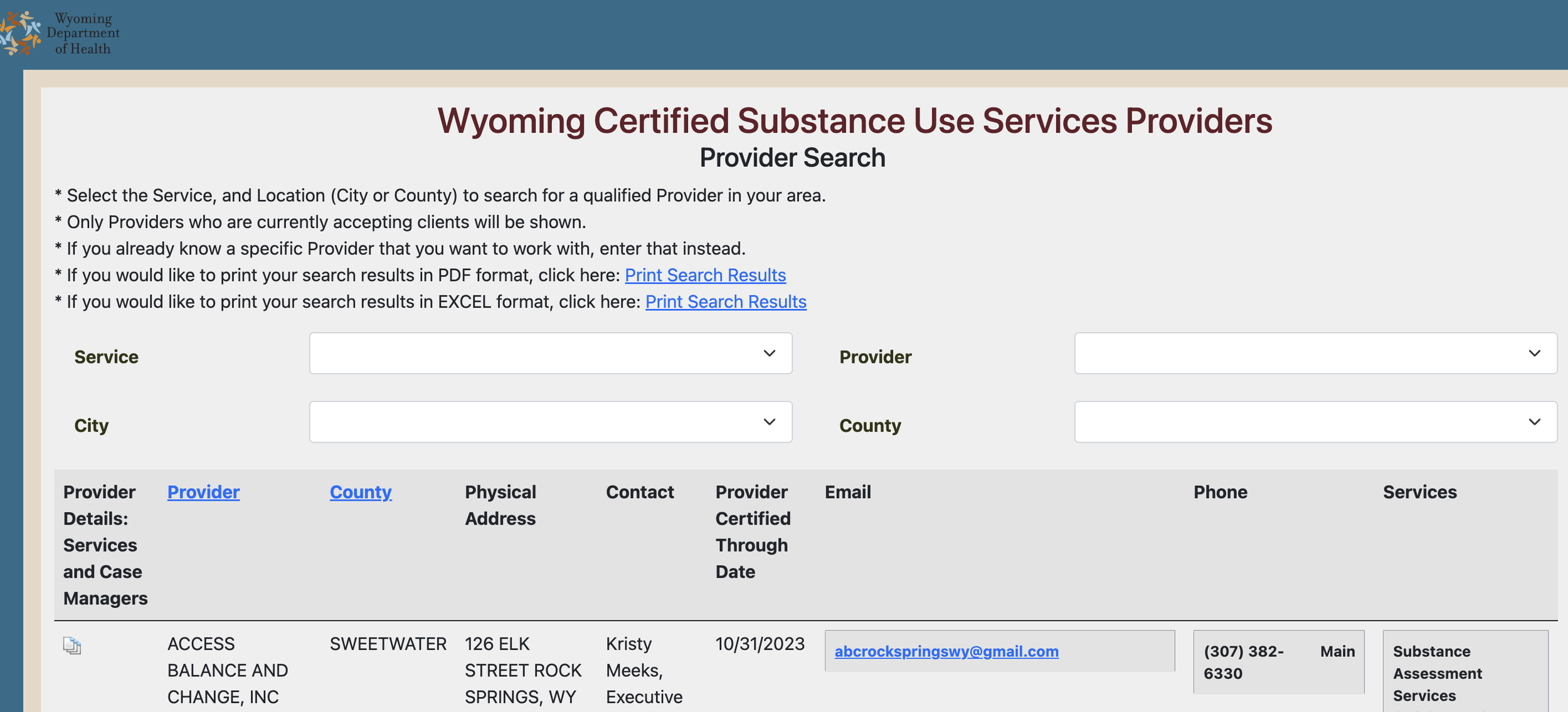Email abcrockspringswy@gmail.com link
Screen dimensions: 1568x712
tap(946, 651)
